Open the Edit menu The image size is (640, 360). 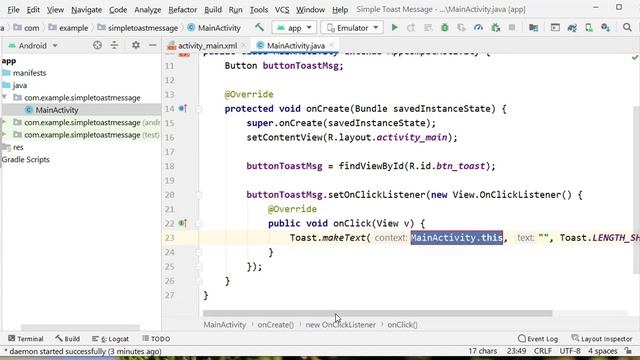click(33, 9)
